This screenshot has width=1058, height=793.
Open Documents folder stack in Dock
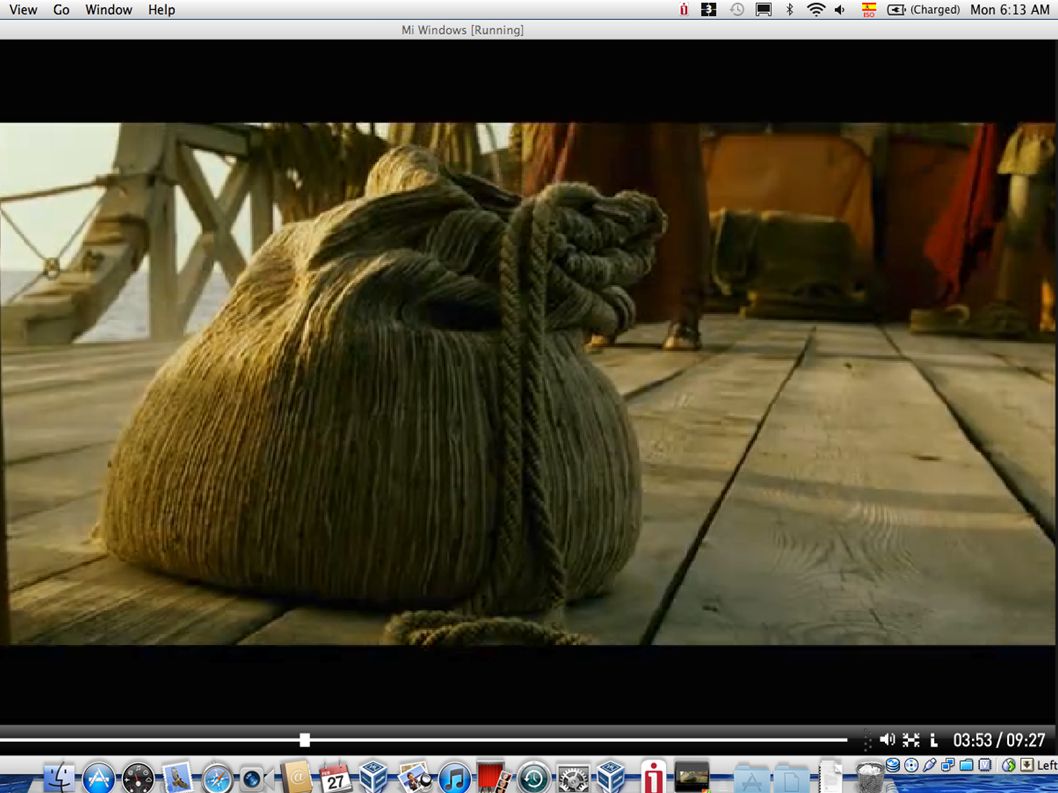pos(791,778)
